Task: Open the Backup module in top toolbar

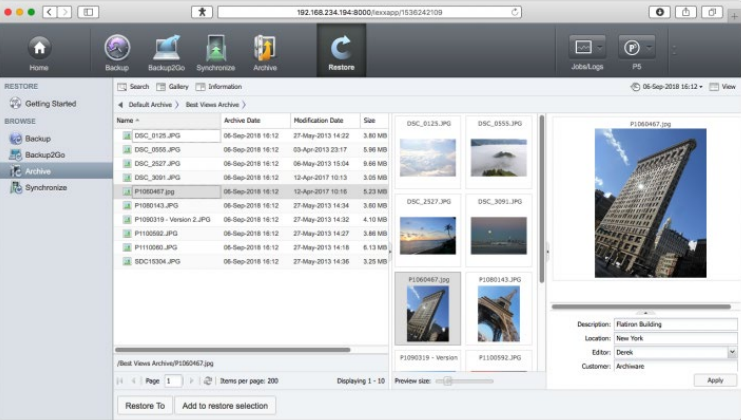Action: pyautogui.click(x=117, y=49)
